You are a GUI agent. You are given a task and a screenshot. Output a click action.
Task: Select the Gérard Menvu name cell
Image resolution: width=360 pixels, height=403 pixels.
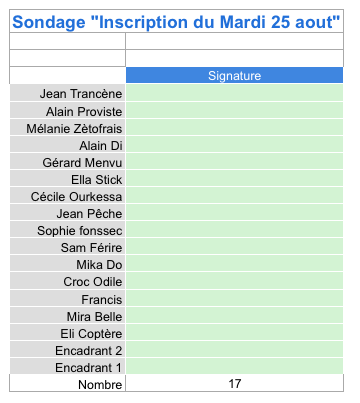(68, 162)
